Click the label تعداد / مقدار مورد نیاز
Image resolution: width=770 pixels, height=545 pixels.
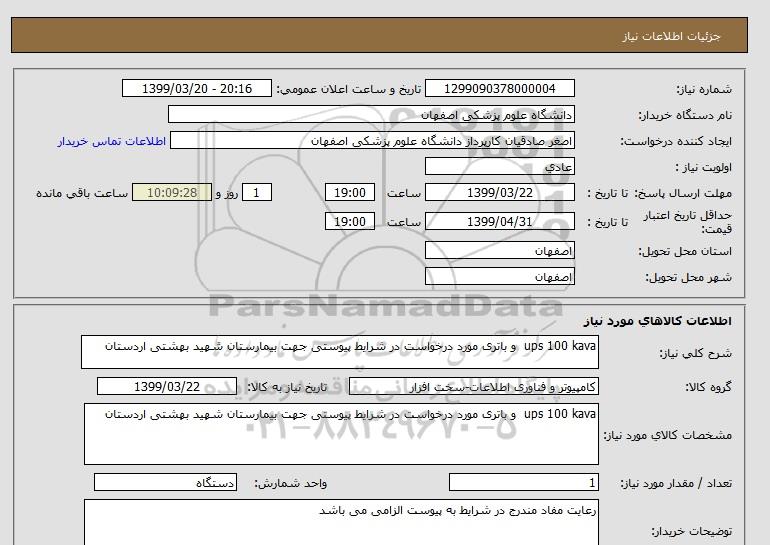coord(676,483)
